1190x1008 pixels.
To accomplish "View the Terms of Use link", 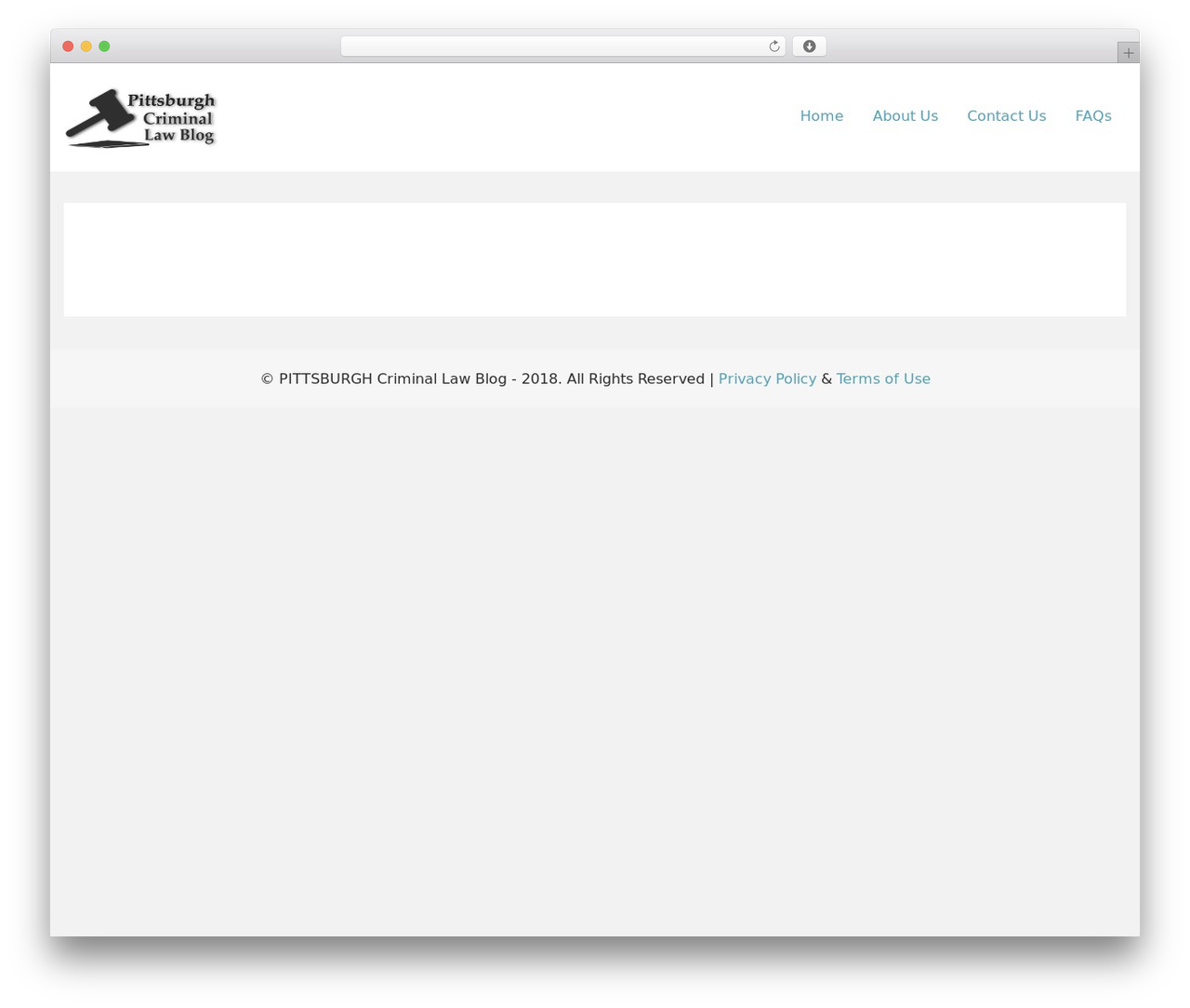I will (883, 378).
